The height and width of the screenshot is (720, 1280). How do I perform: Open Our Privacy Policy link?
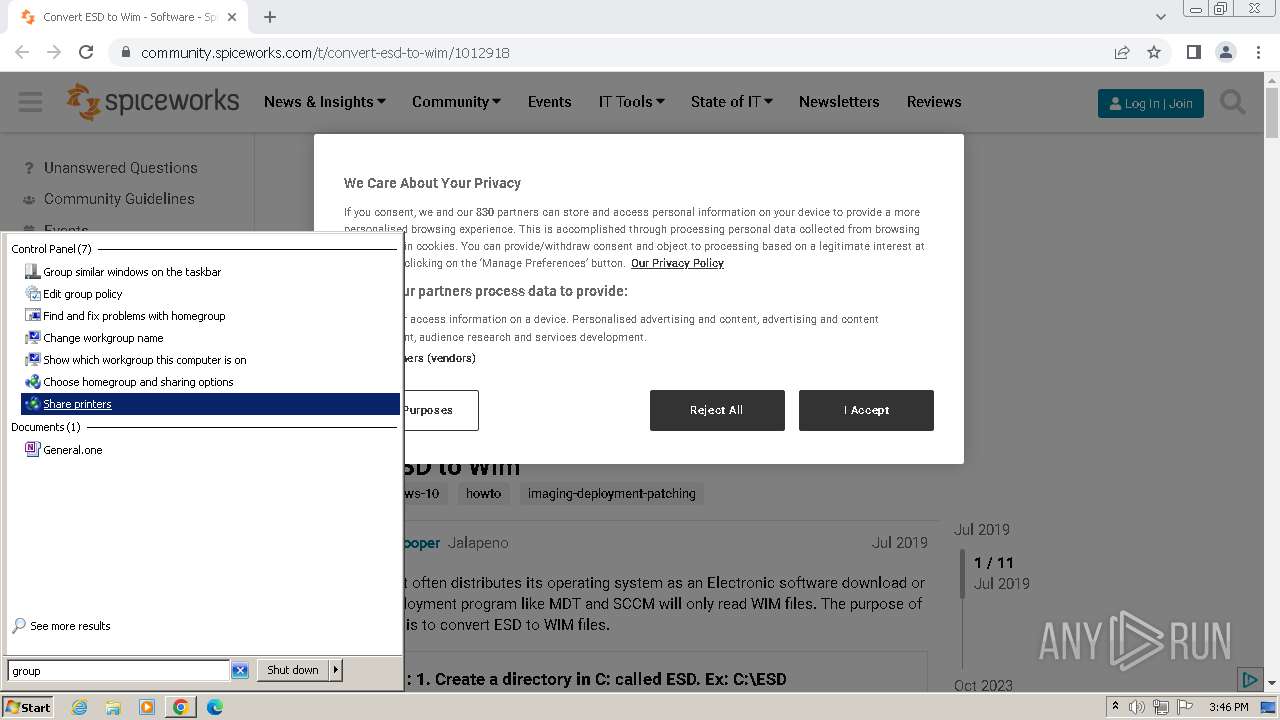677,263
